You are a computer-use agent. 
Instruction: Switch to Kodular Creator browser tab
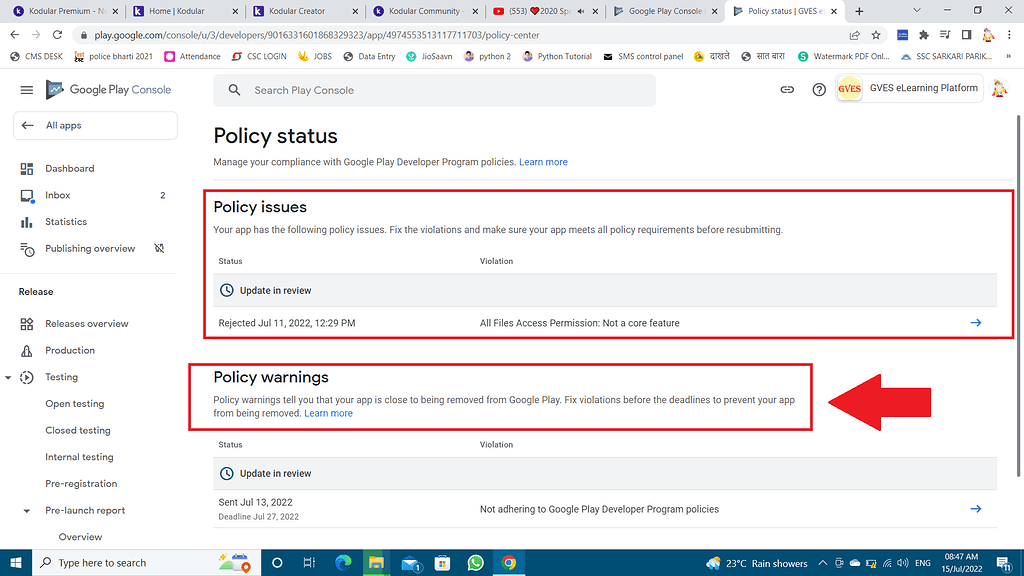coord(304,11)
